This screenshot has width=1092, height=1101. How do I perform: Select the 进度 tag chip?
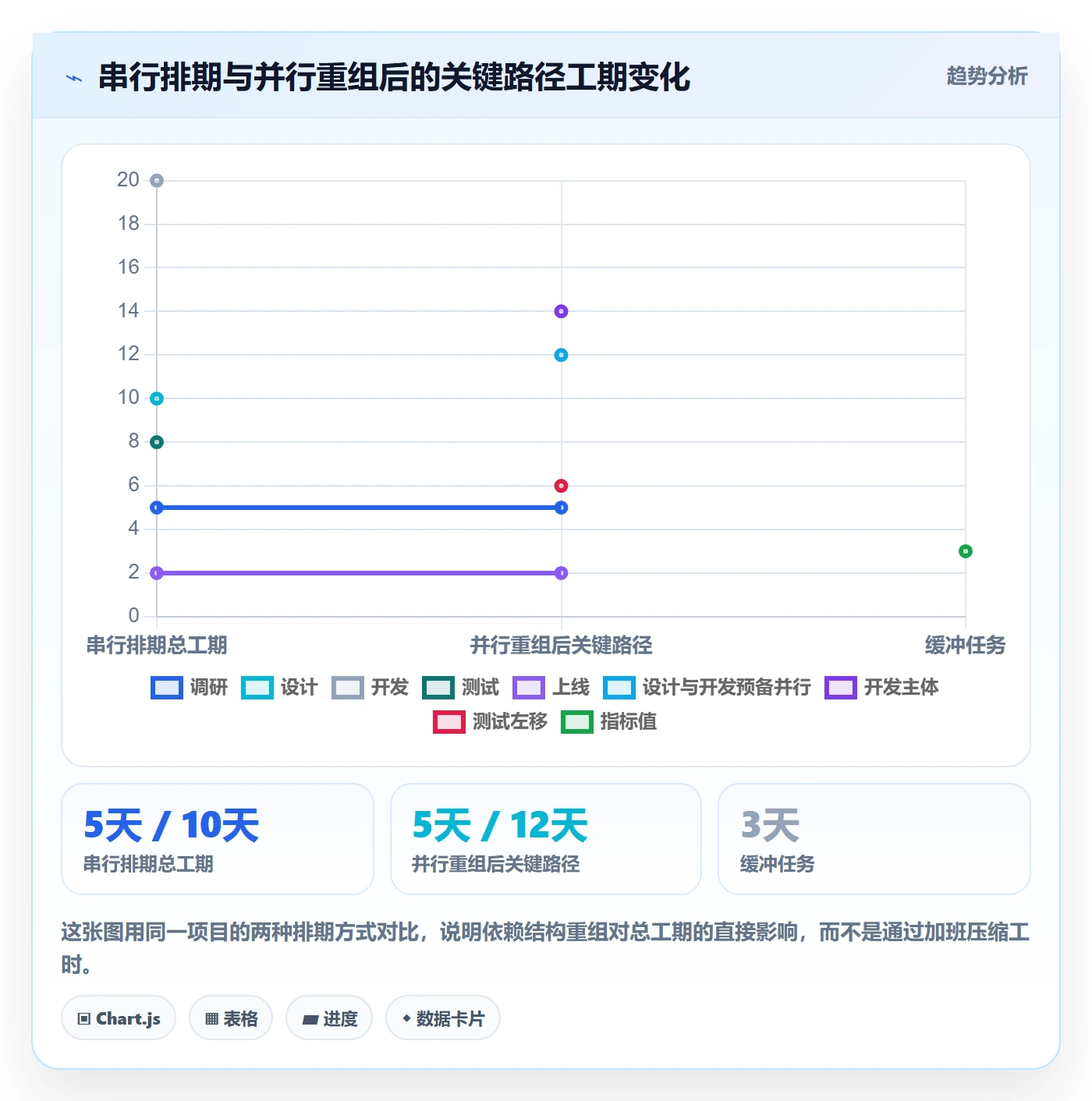(x=329, y=1018)
